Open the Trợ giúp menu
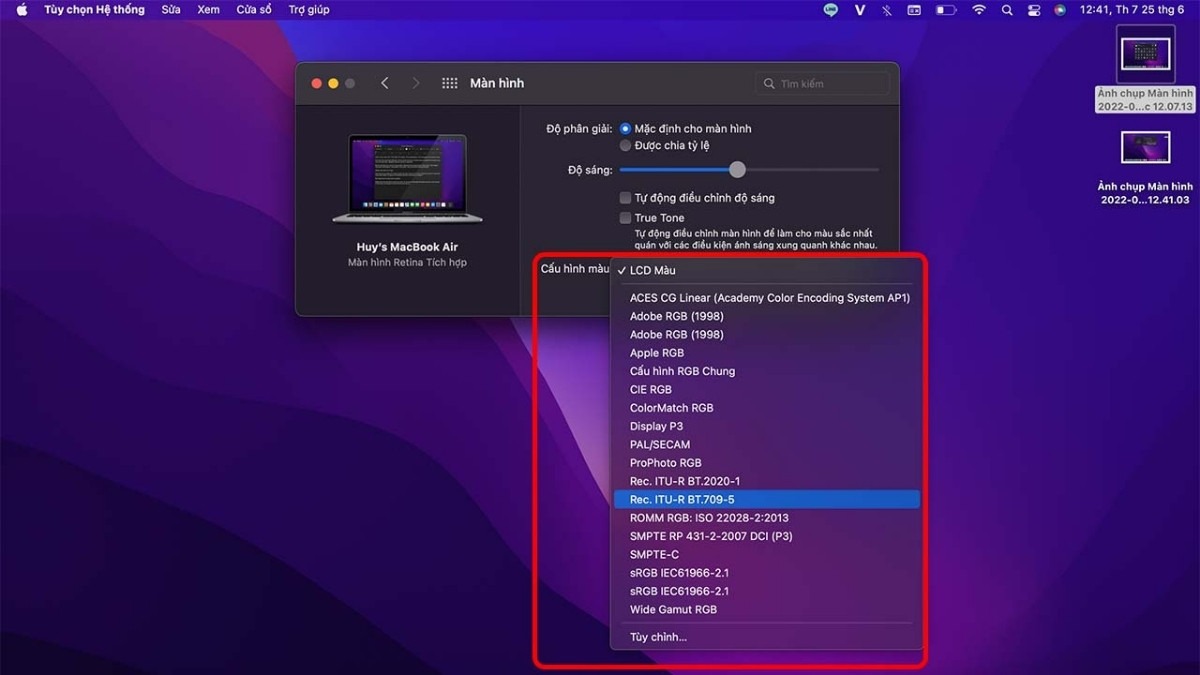The image size is (1200, 675). click(309, 10)
